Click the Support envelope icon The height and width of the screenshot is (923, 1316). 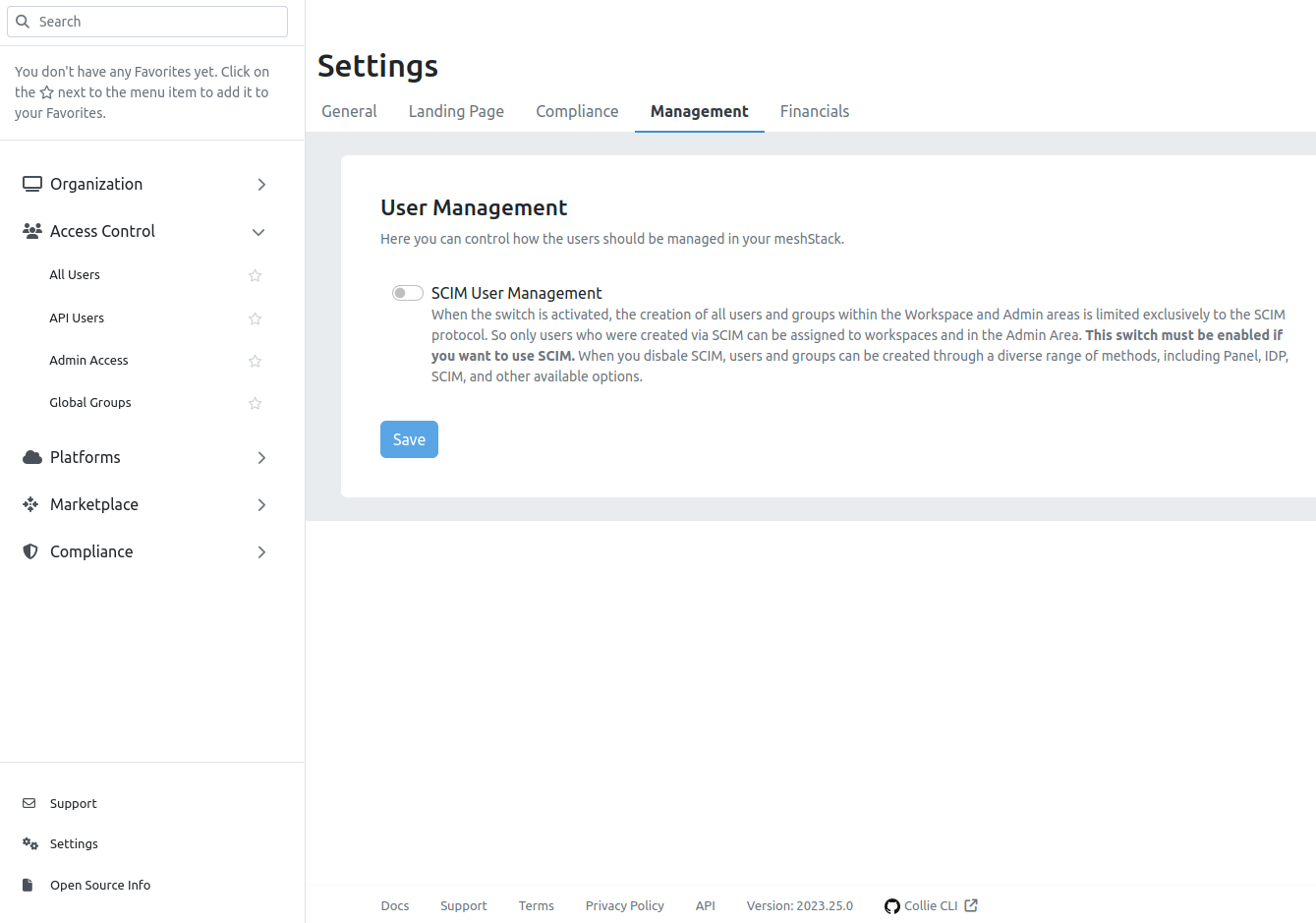pyautogui.click(x=30, y=803)
